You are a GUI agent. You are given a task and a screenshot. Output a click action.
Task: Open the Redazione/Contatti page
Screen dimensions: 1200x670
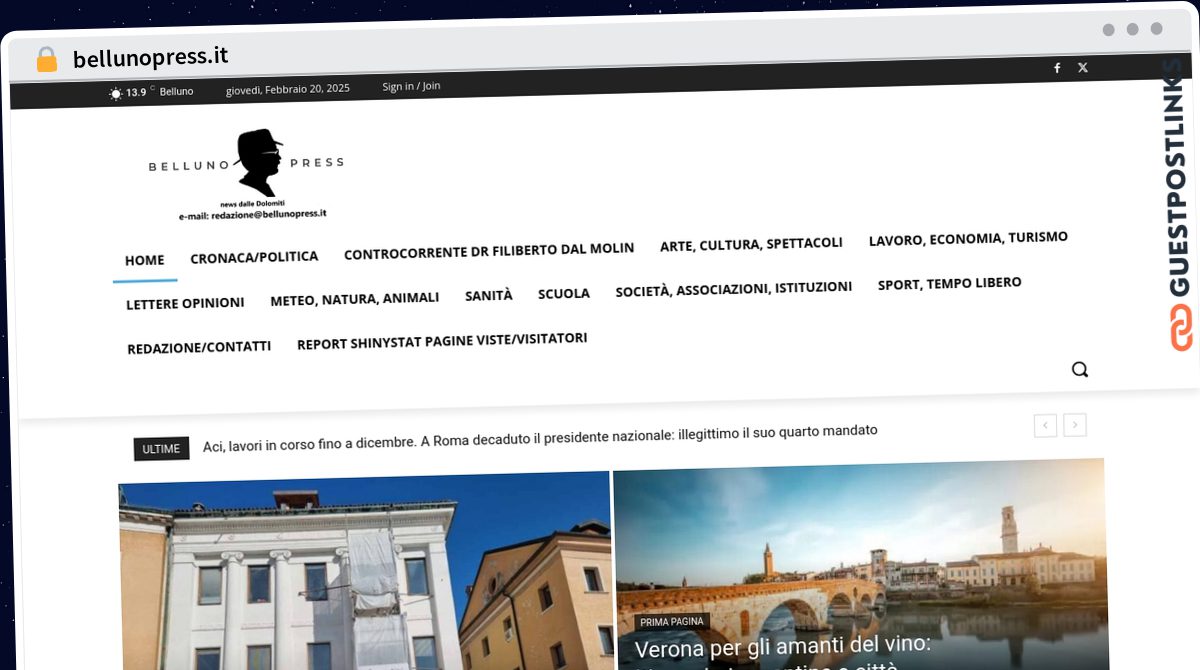(x=199, y=347)
